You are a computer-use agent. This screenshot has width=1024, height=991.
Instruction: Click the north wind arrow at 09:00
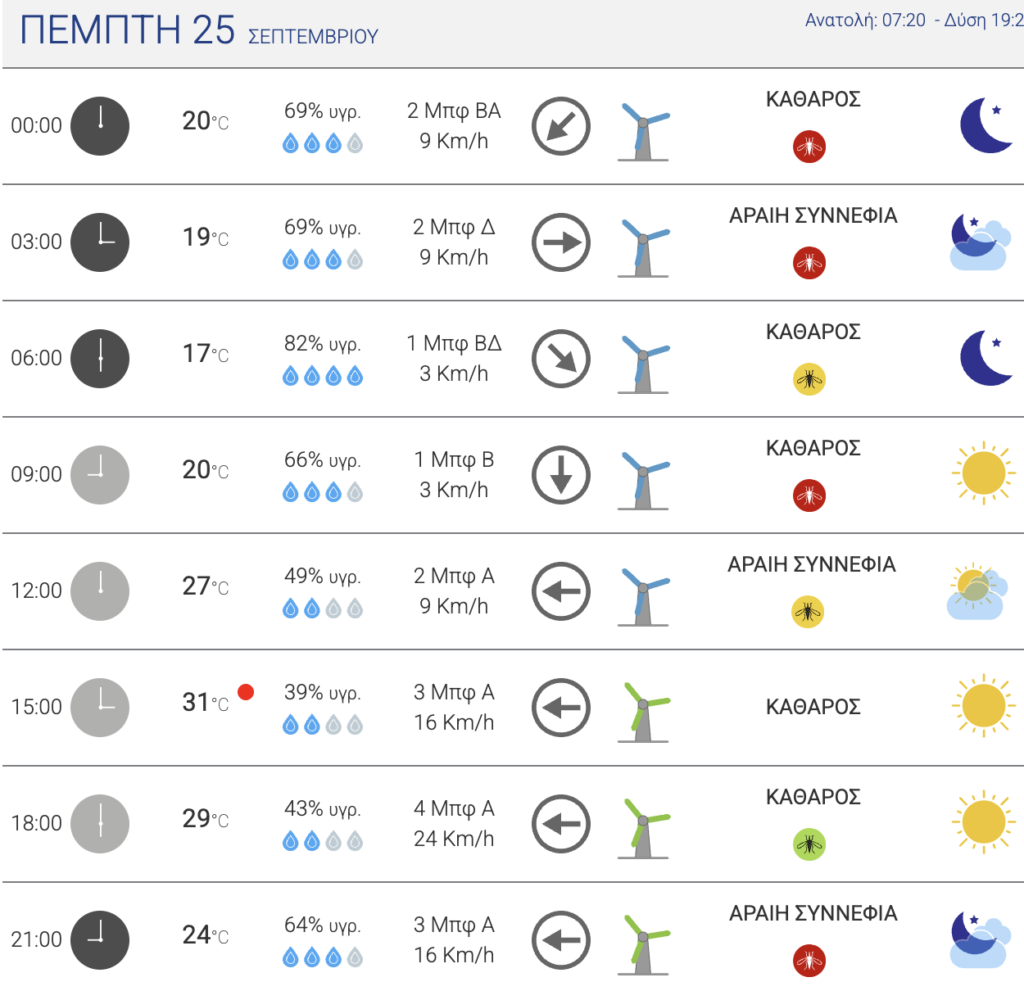561,475
